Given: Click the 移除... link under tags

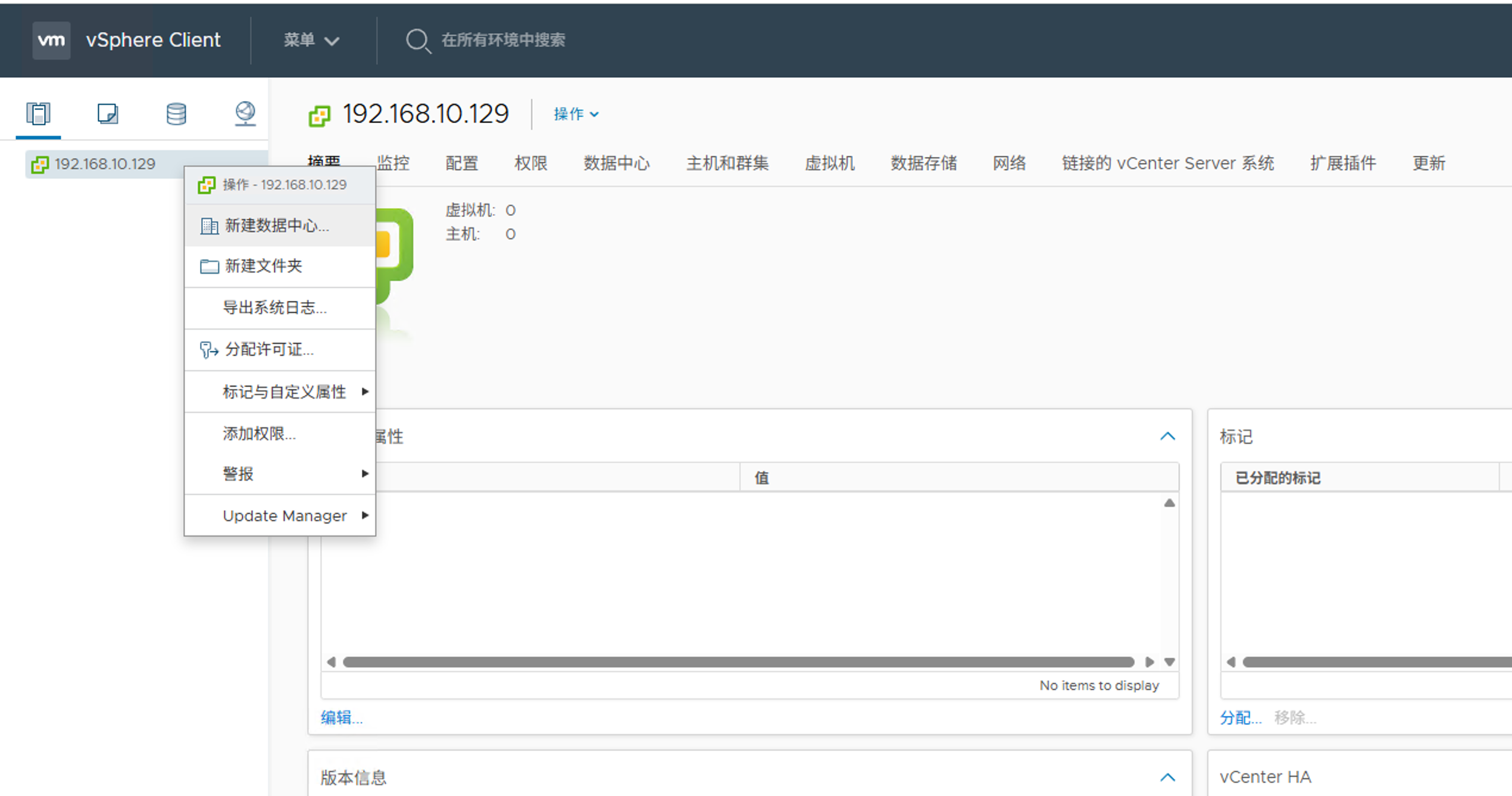Looking at the screenshot, I should (1295, 717).
